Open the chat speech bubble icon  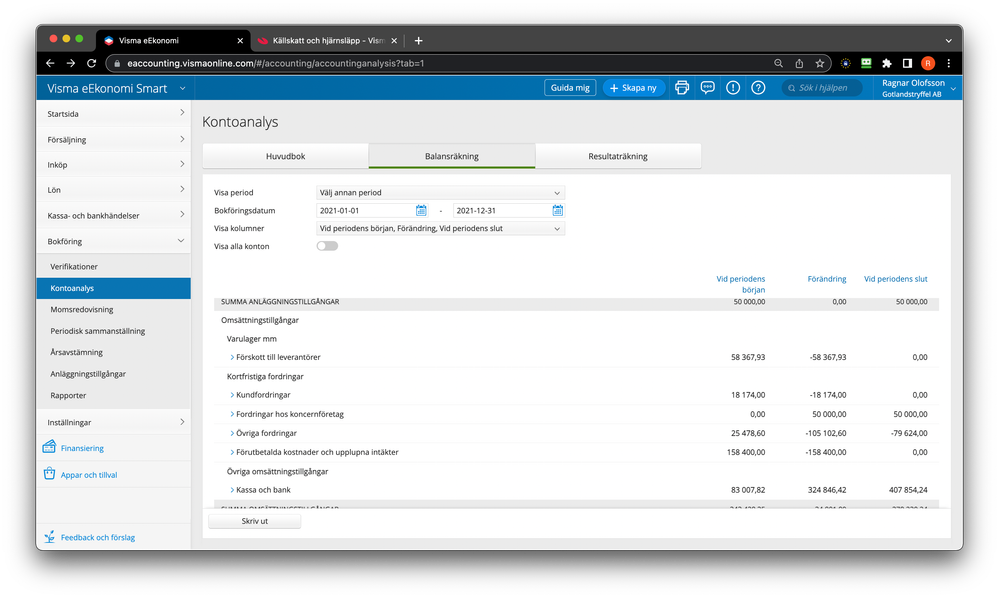[x=707, y=88]
